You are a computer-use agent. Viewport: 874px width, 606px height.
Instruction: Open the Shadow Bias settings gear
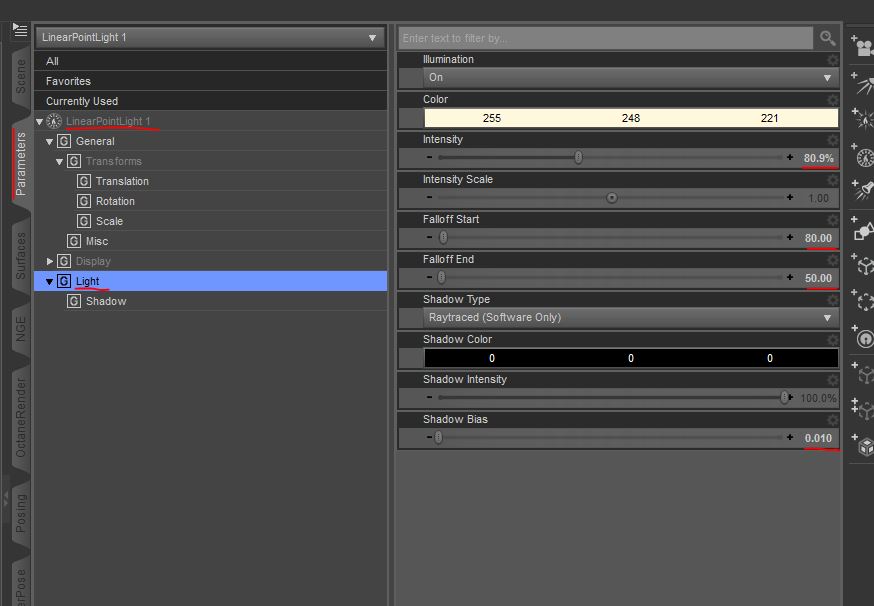[x=832, y=420]
